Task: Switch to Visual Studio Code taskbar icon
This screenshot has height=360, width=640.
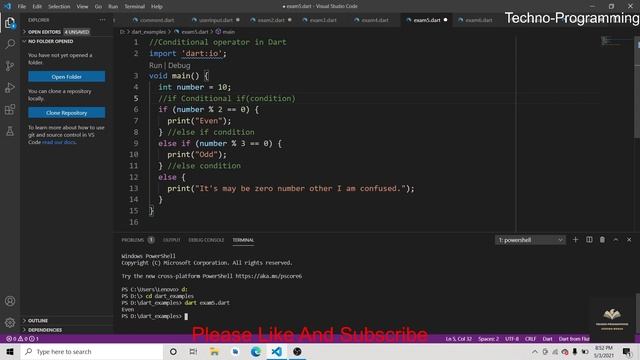Action: point(276,351)
